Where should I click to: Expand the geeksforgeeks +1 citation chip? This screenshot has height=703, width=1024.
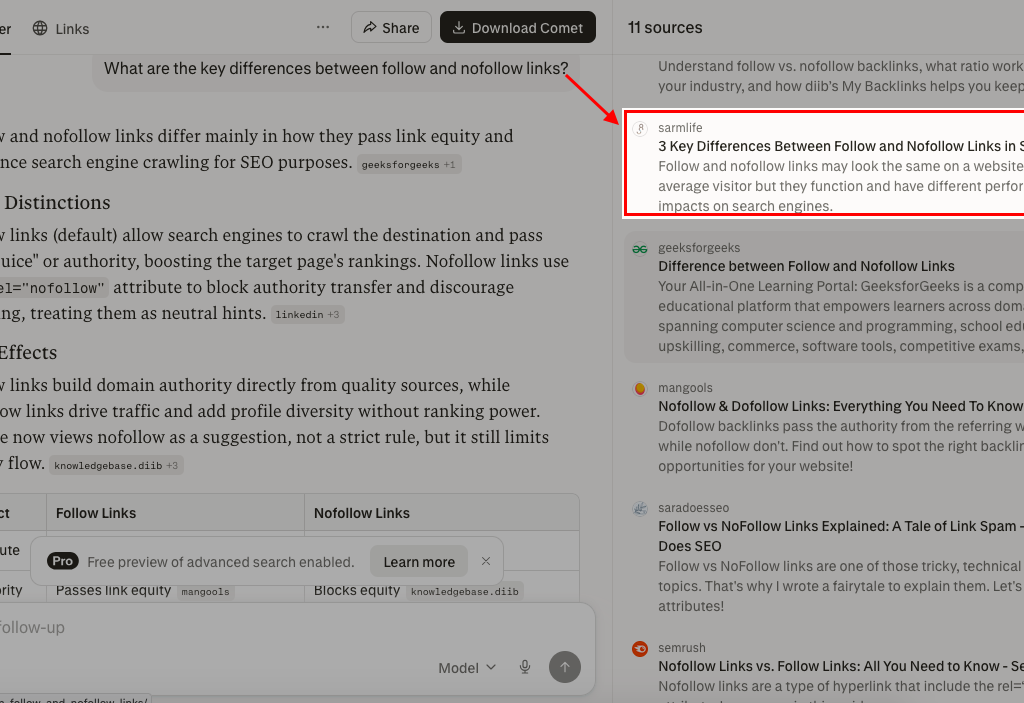408,164
